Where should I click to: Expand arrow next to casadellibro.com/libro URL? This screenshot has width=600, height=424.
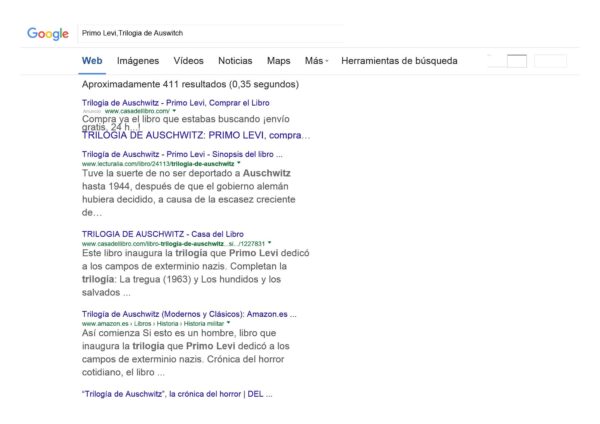click(x=269, y=243)
